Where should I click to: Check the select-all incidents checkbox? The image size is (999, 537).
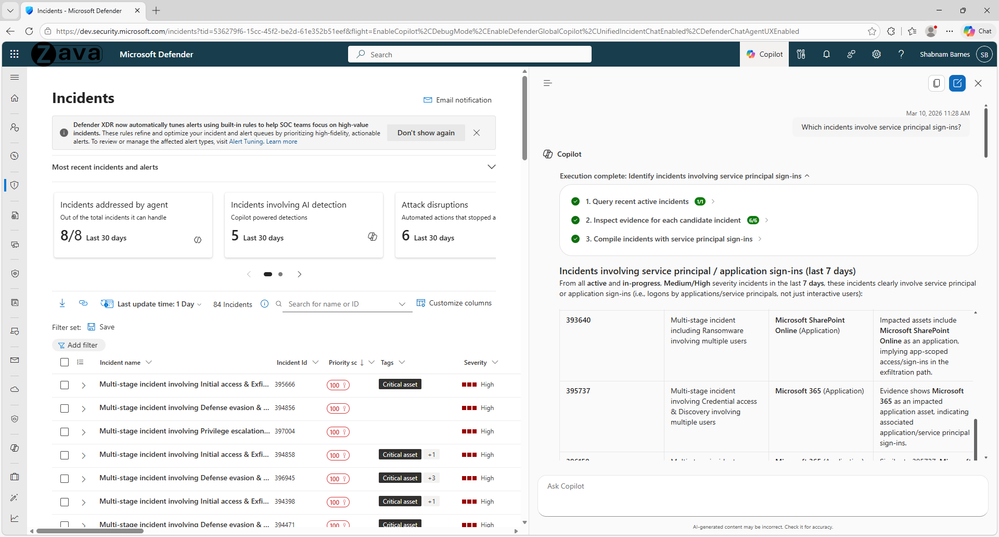coord(64,362)
